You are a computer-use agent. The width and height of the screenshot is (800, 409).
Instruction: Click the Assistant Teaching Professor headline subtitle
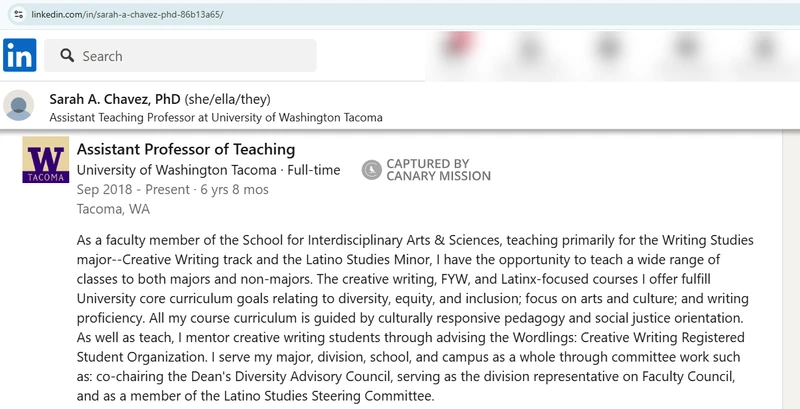pos(215,117)
